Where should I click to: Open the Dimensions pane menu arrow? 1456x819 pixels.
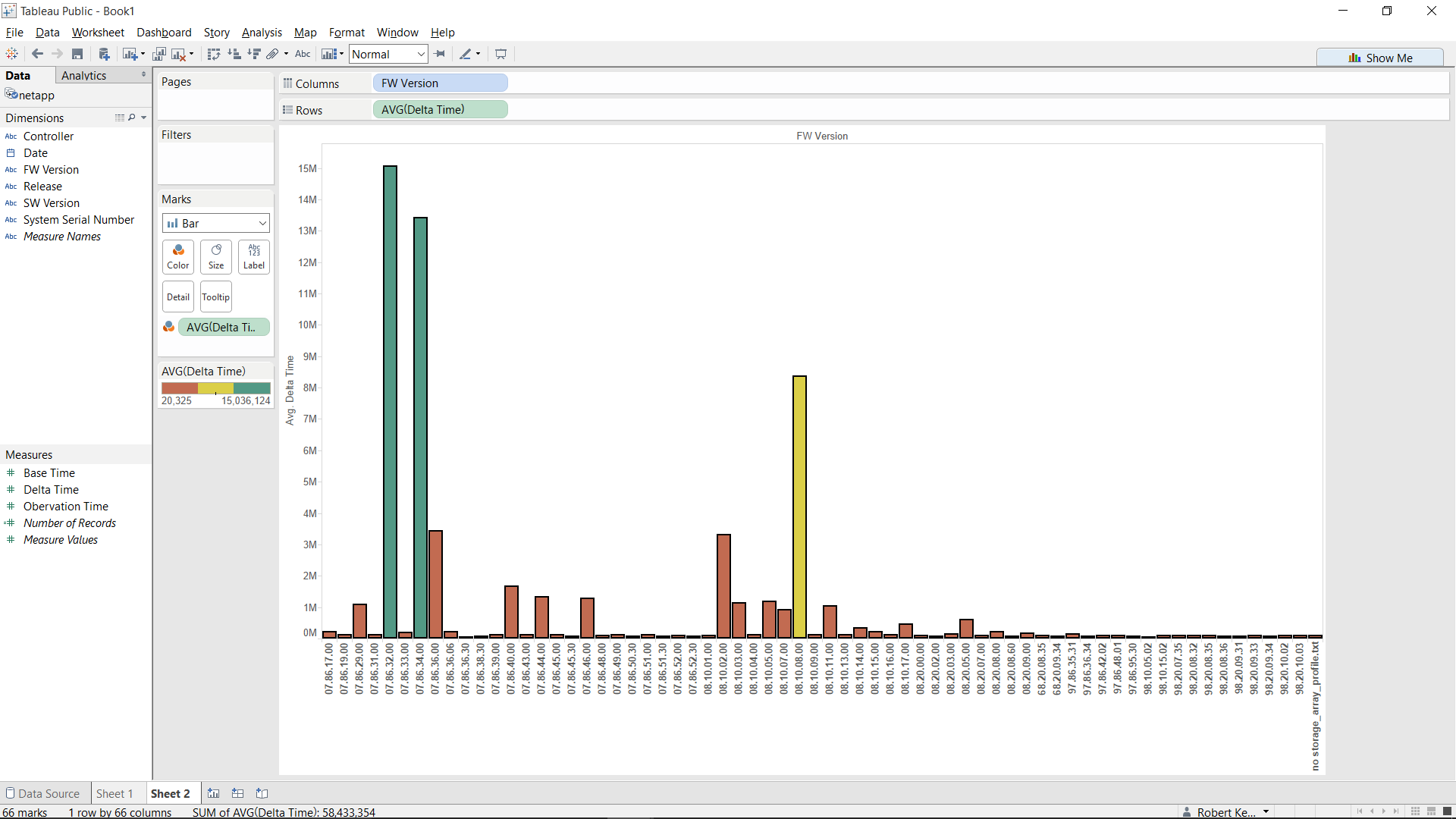click(x=144, y=118)
